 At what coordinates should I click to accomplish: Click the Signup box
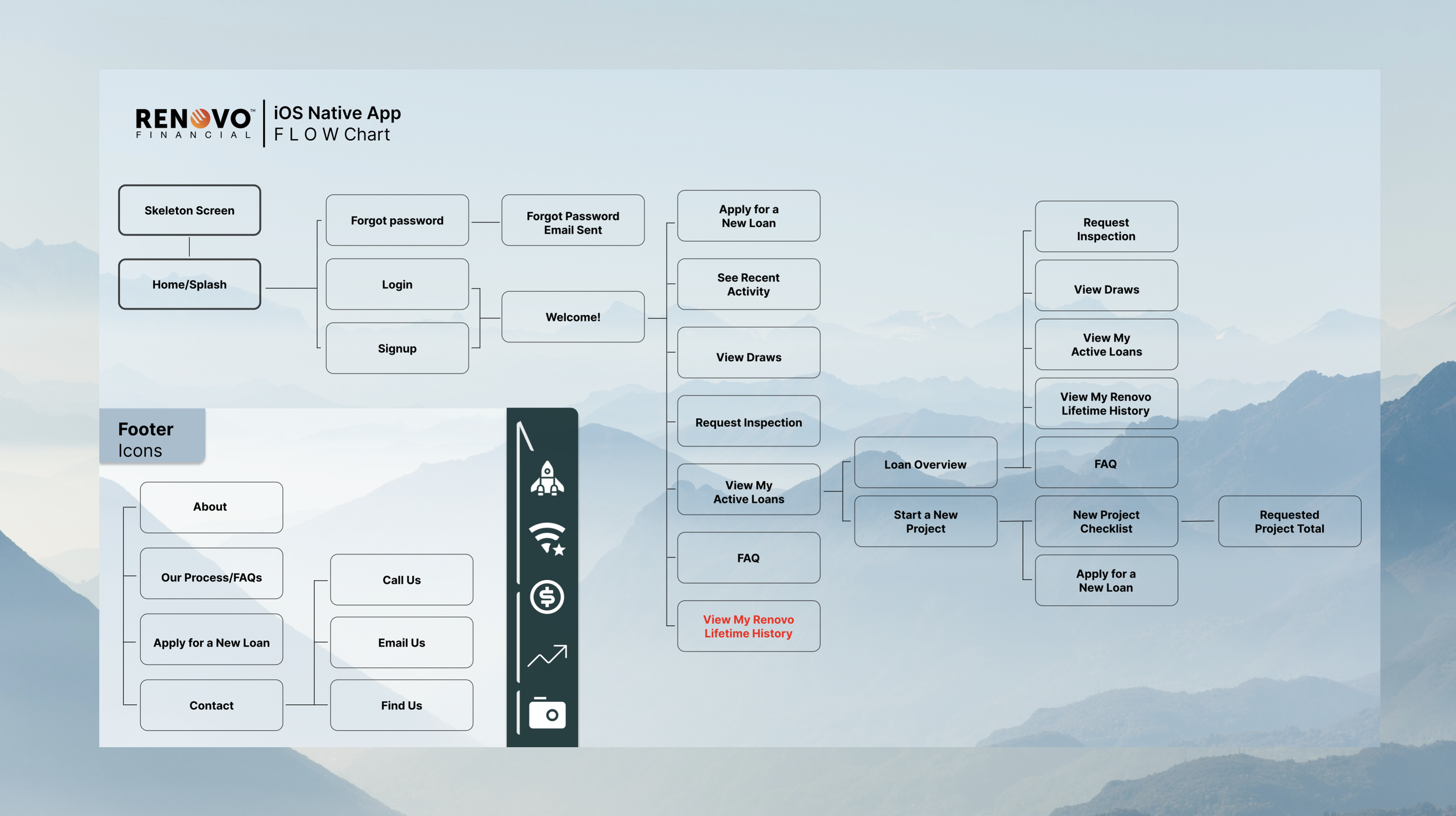pyautogui.click(x=397, y=348)
